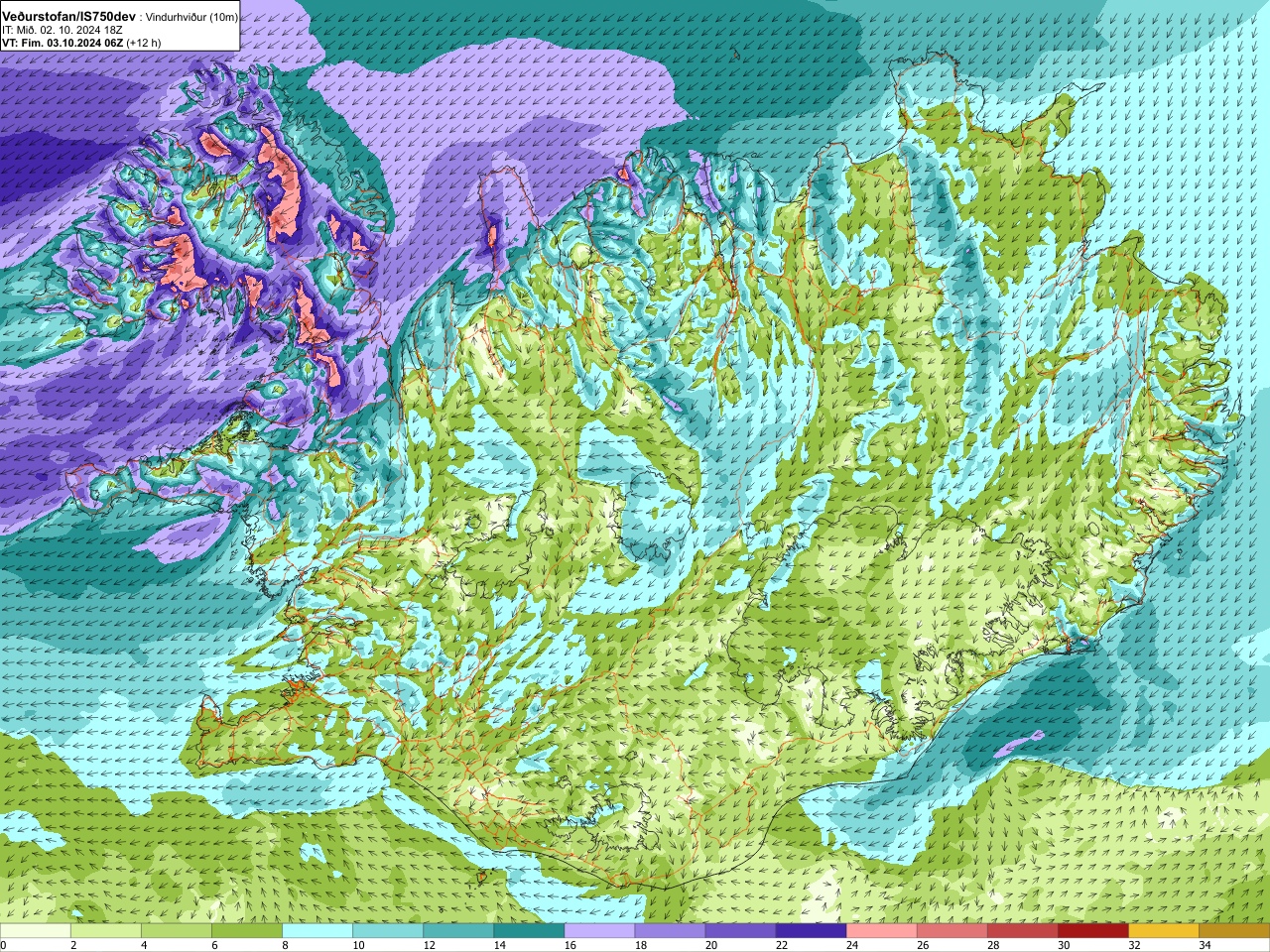Click the light green 2–4 legend swatch
Screen dimensions: 1270x952
(x=106, y=931)
